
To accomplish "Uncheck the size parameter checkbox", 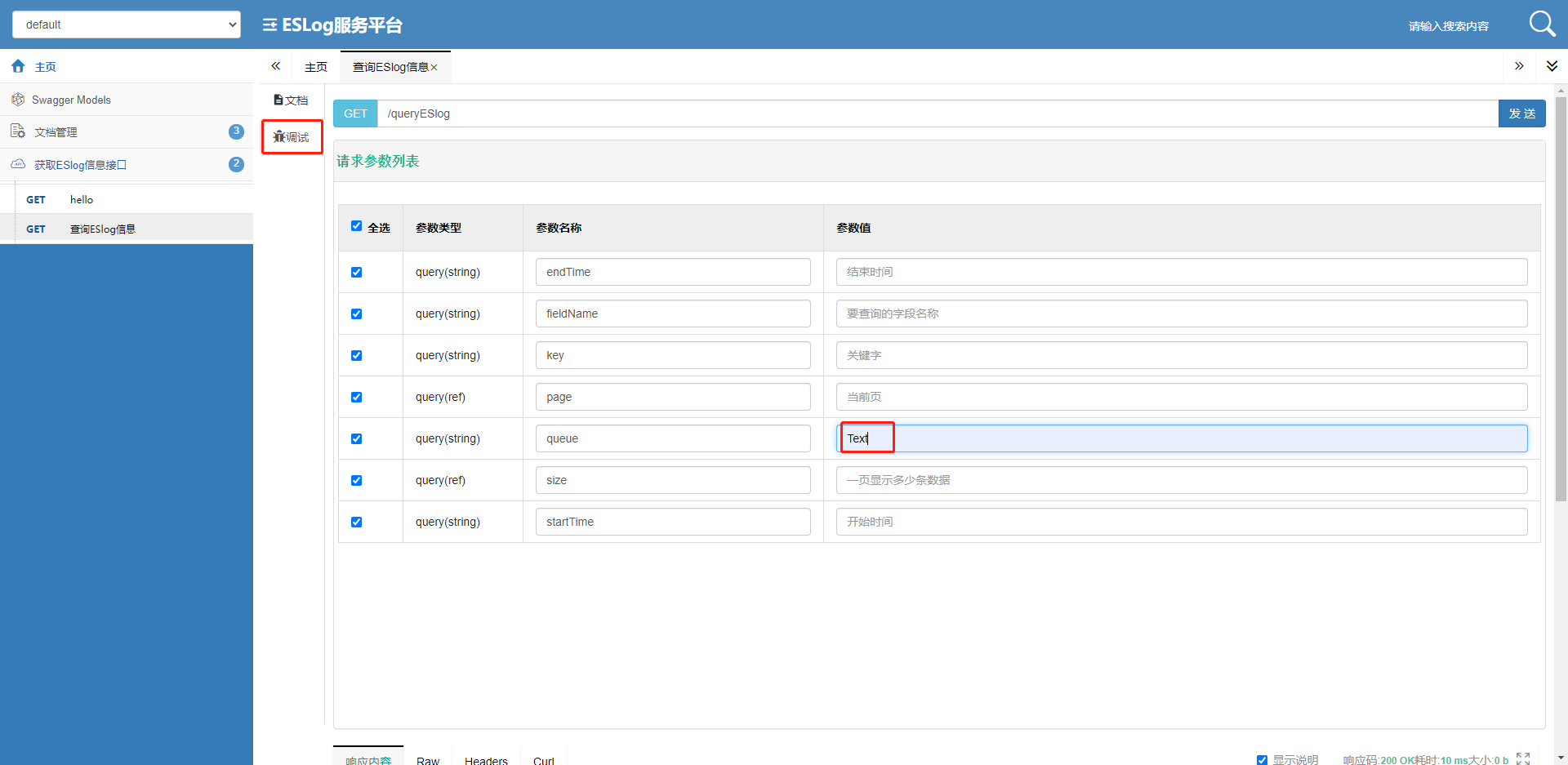I will coord(357,480).
